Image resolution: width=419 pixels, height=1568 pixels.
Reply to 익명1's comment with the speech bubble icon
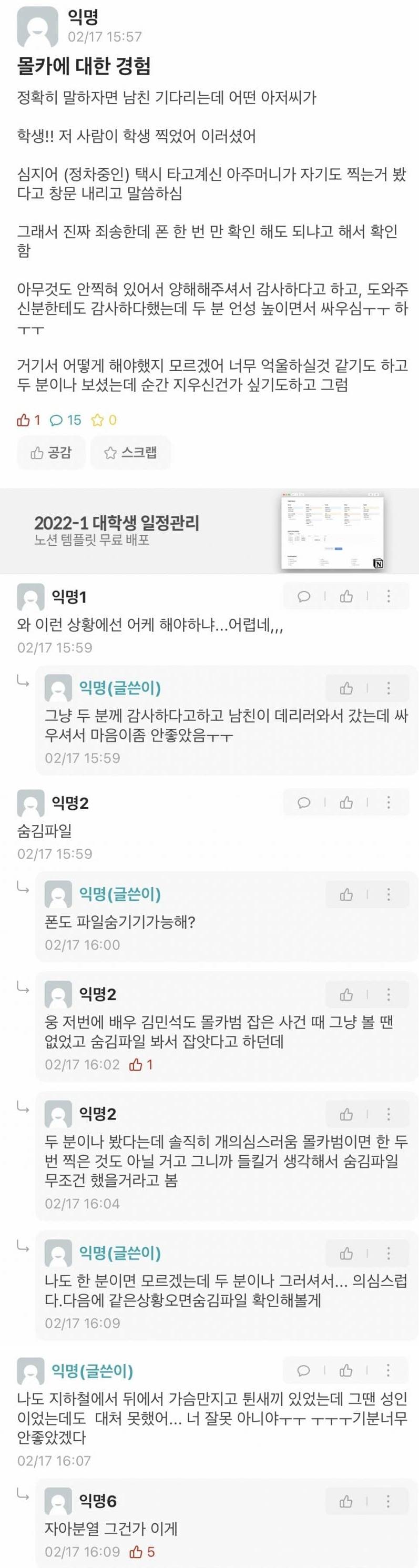coord(304,596)
